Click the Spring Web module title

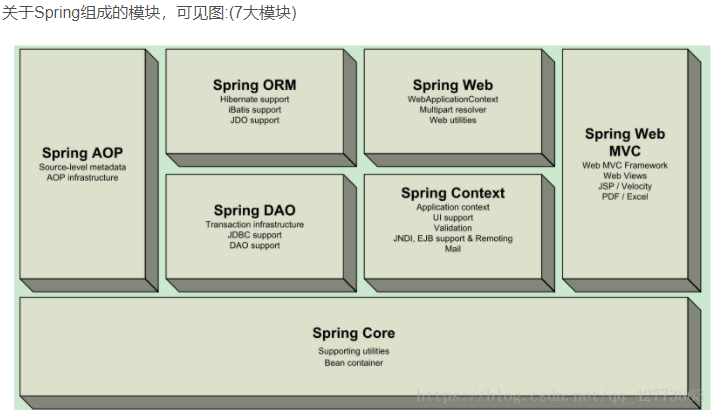453,85
